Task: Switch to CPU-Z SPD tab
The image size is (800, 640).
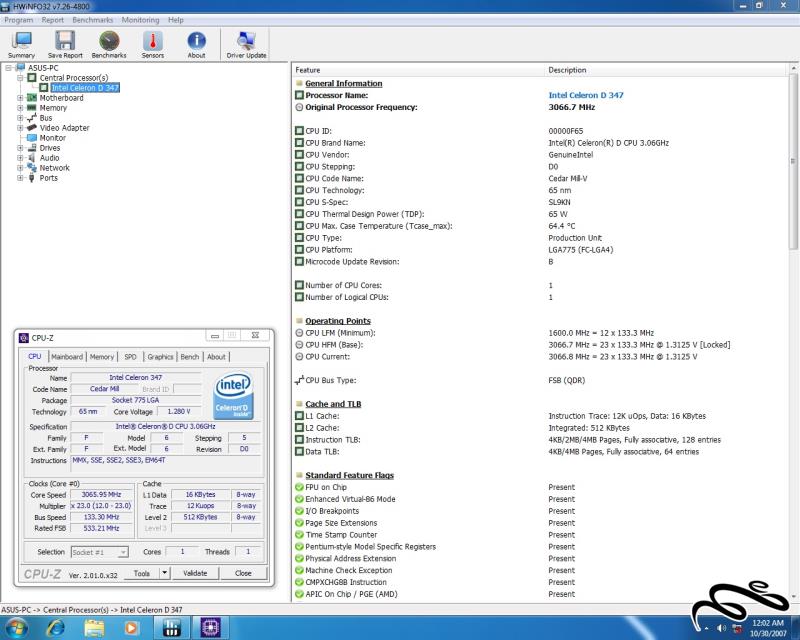Action: 131,357
